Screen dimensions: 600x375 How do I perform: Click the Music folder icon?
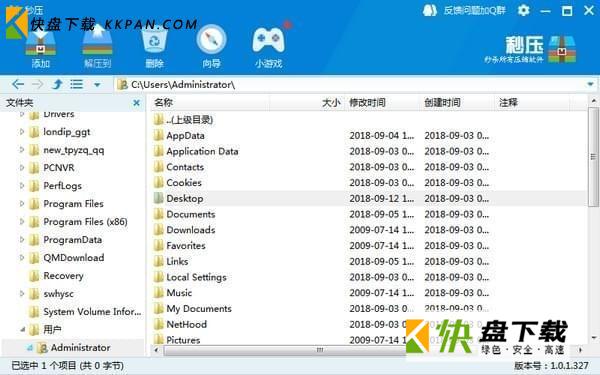tap(158, 292)
